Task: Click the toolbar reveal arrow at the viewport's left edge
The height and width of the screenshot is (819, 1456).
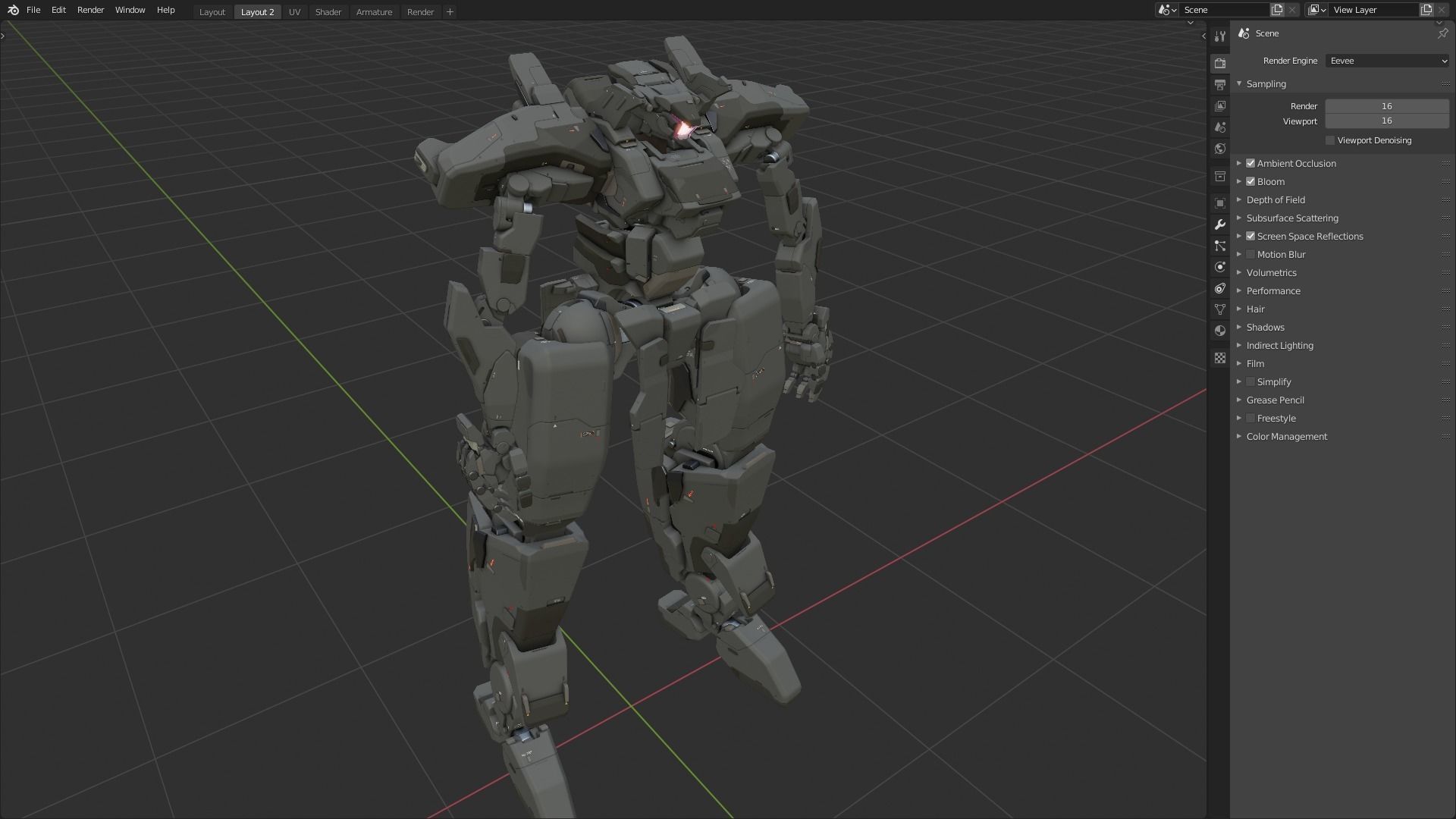Action: [3, 36]
